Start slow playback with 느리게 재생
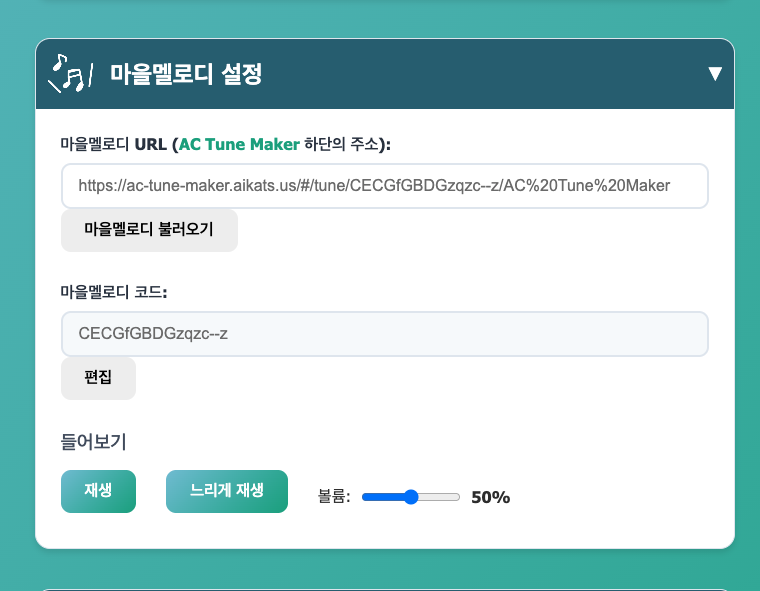Image resolution: width=760 pixels, height=591 pixels. click(226, 491)
